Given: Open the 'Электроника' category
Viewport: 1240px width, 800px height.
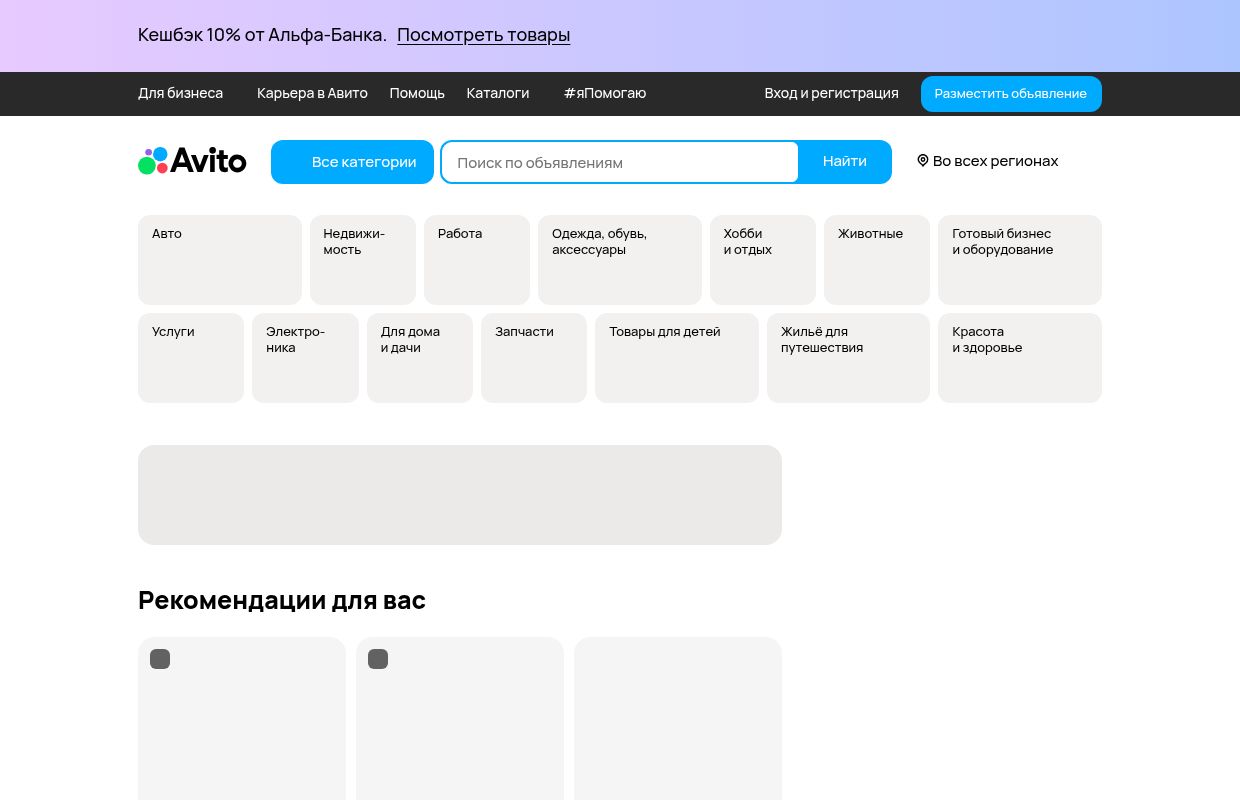Looking at the screenshot, I should click(305, 357).
